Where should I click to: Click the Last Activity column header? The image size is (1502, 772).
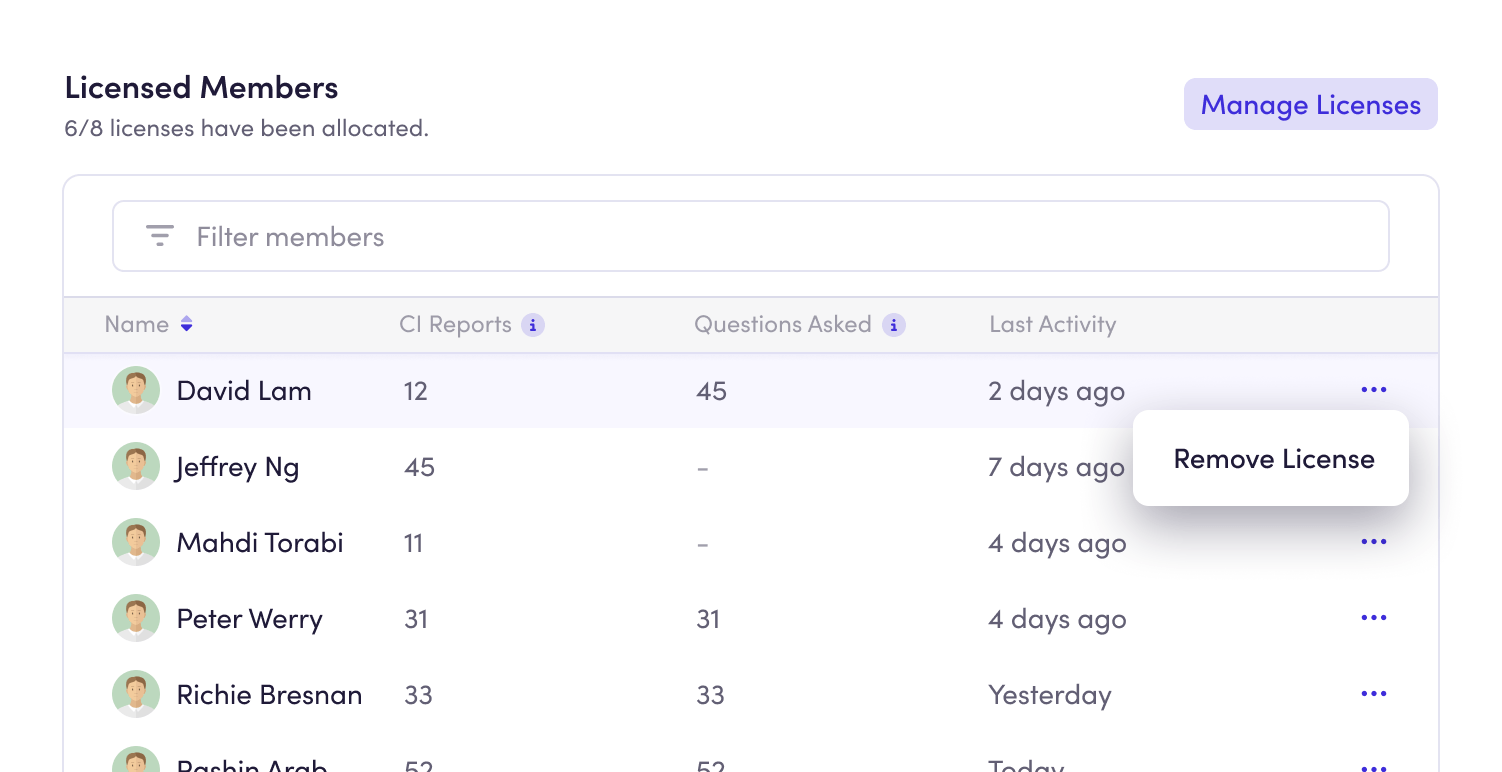[1052, 325]
